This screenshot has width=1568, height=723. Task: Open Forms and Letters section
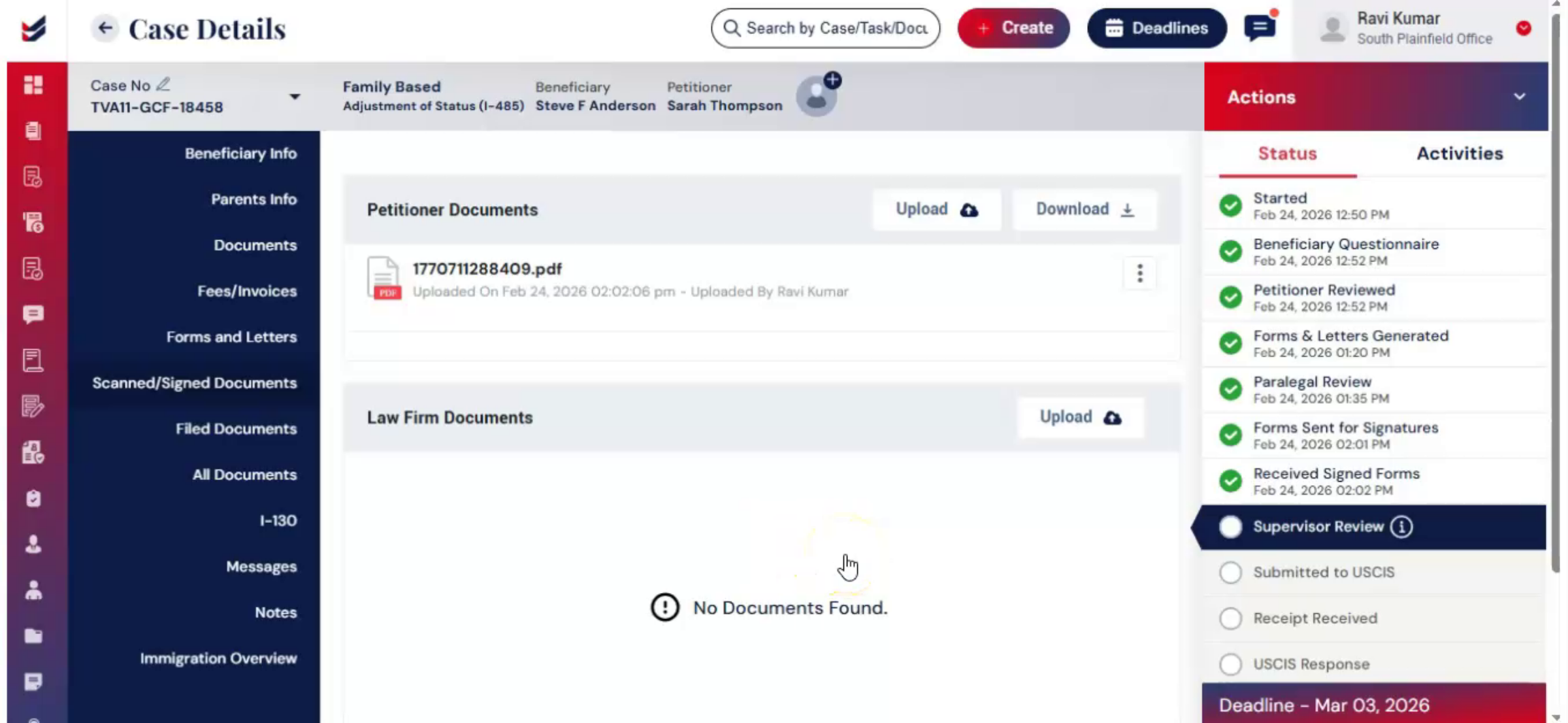click(231, 337)
